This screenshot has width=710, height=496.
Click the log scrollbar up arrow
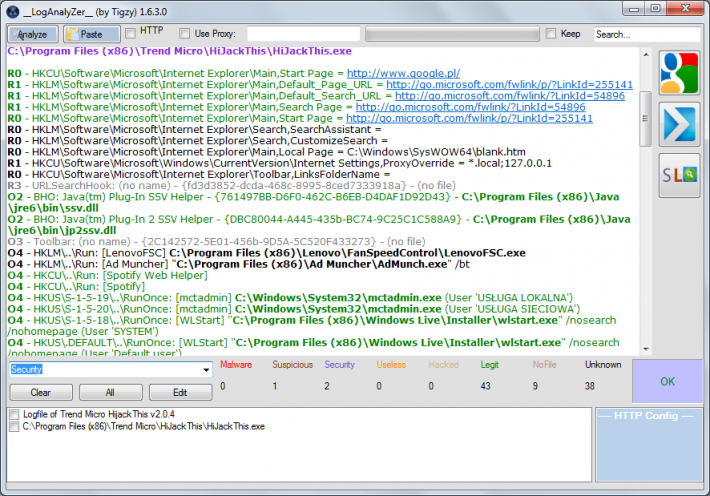point(646,55)
